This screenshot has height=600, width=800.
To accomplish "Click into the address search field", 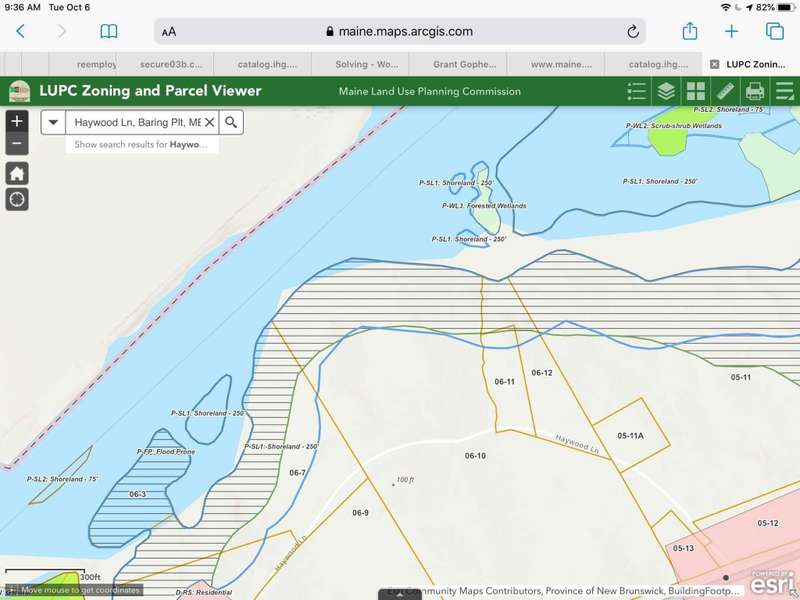I will (x=130, y=122).
